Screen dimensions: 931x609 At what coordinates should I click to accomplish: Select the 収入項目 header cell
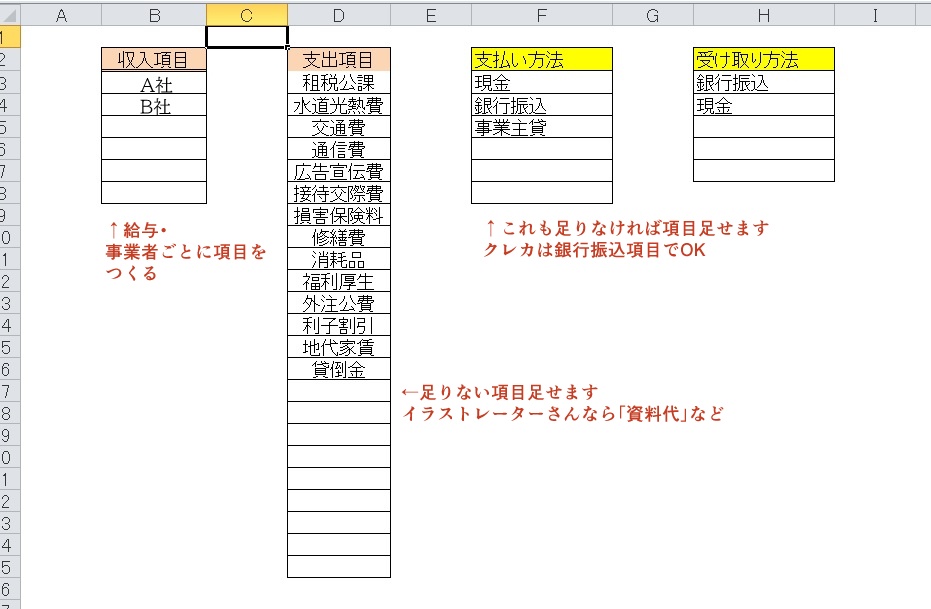154,60
